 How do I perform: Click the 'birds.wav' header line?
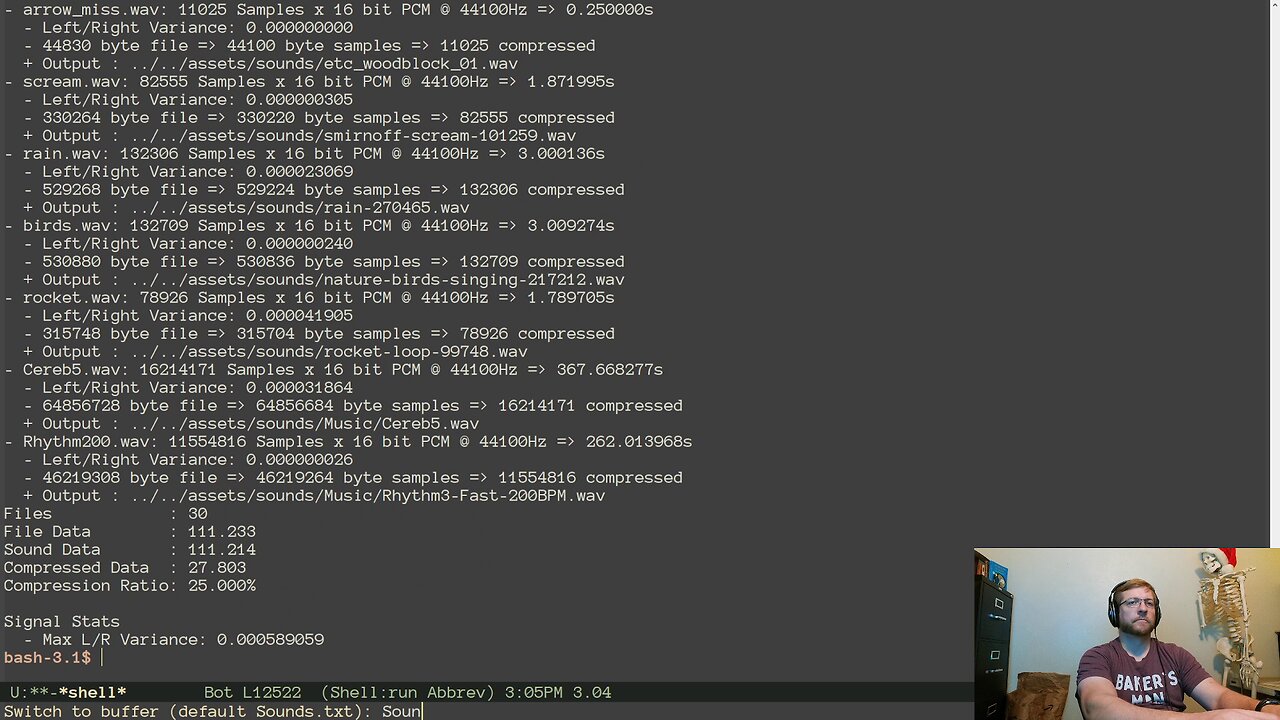309,225
